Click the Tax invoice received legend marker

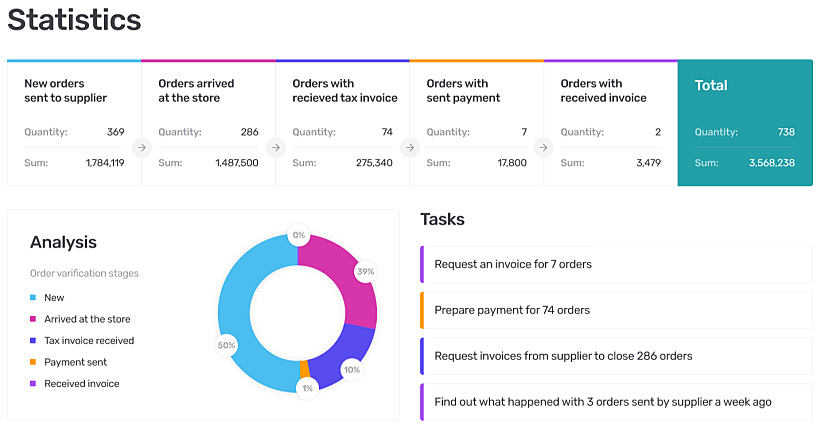click(x=33, y=341)
